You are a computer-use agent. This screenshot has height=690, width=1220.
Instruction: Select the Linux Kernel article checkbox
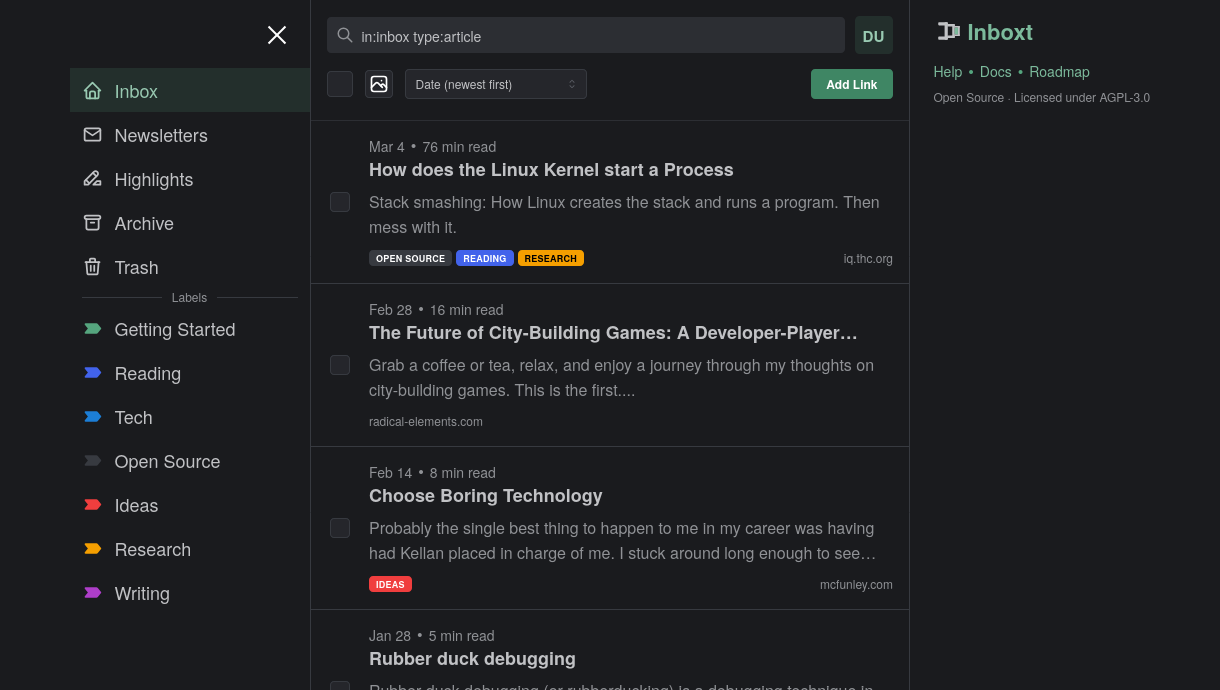[340, 202]
